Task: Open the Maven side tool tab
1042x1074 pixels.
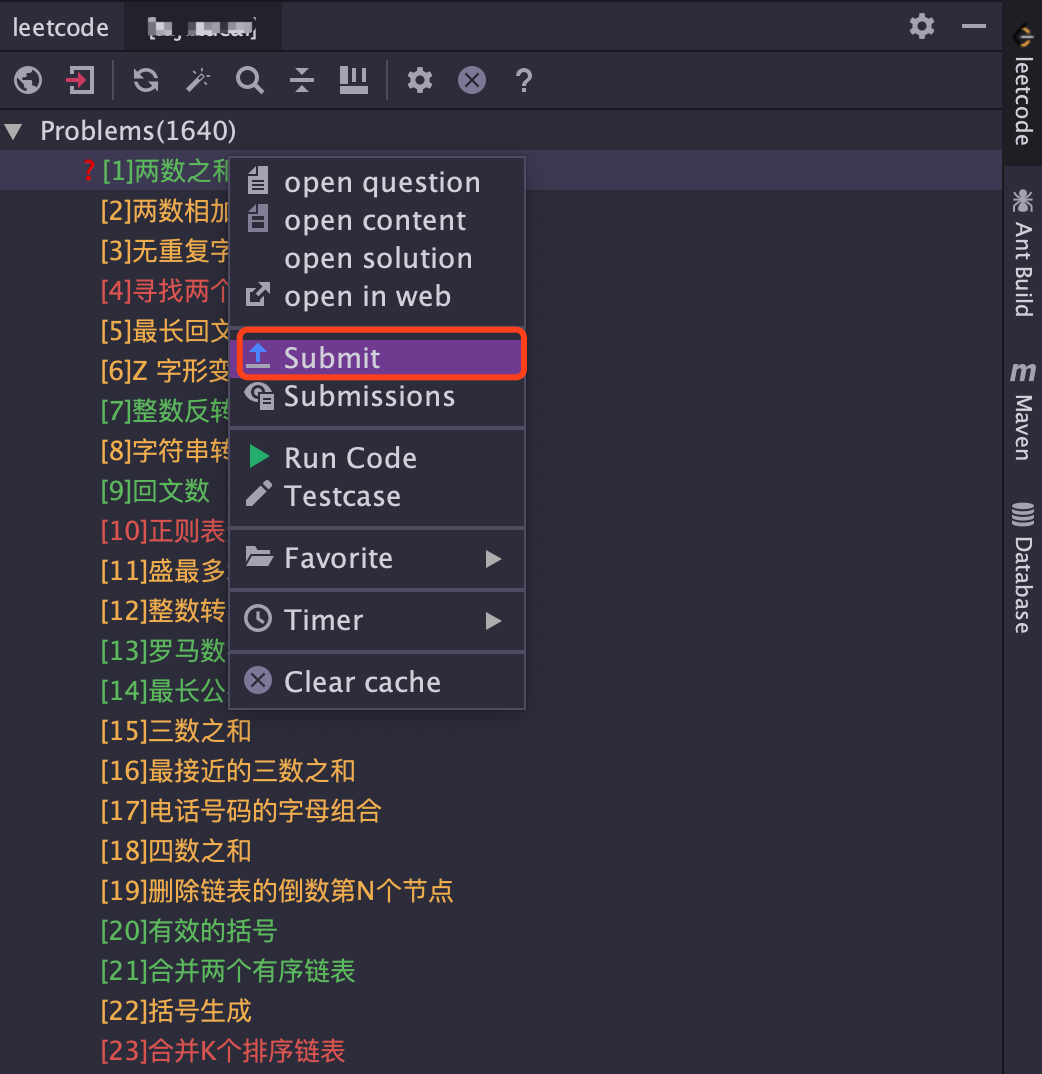Action: [1022, 412]
